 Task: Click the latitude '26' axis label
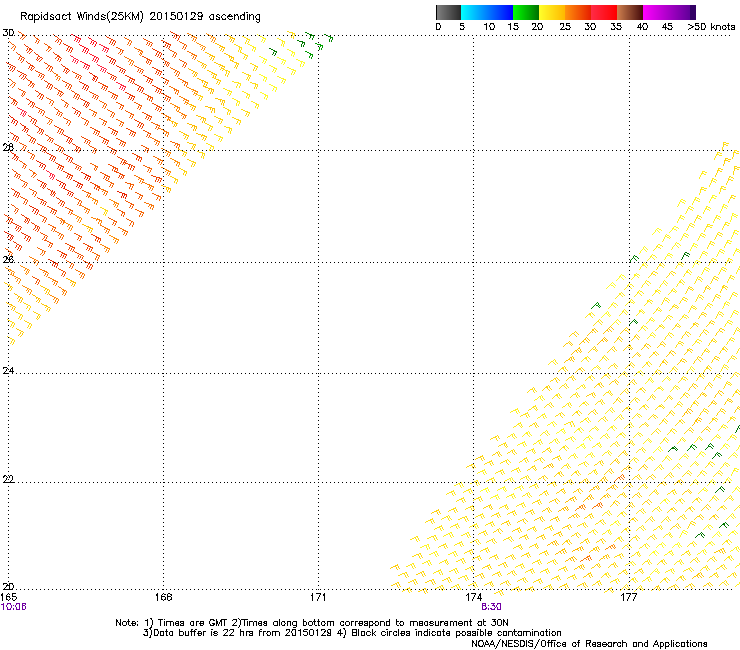pyautogui.click(x=8, y=259)
